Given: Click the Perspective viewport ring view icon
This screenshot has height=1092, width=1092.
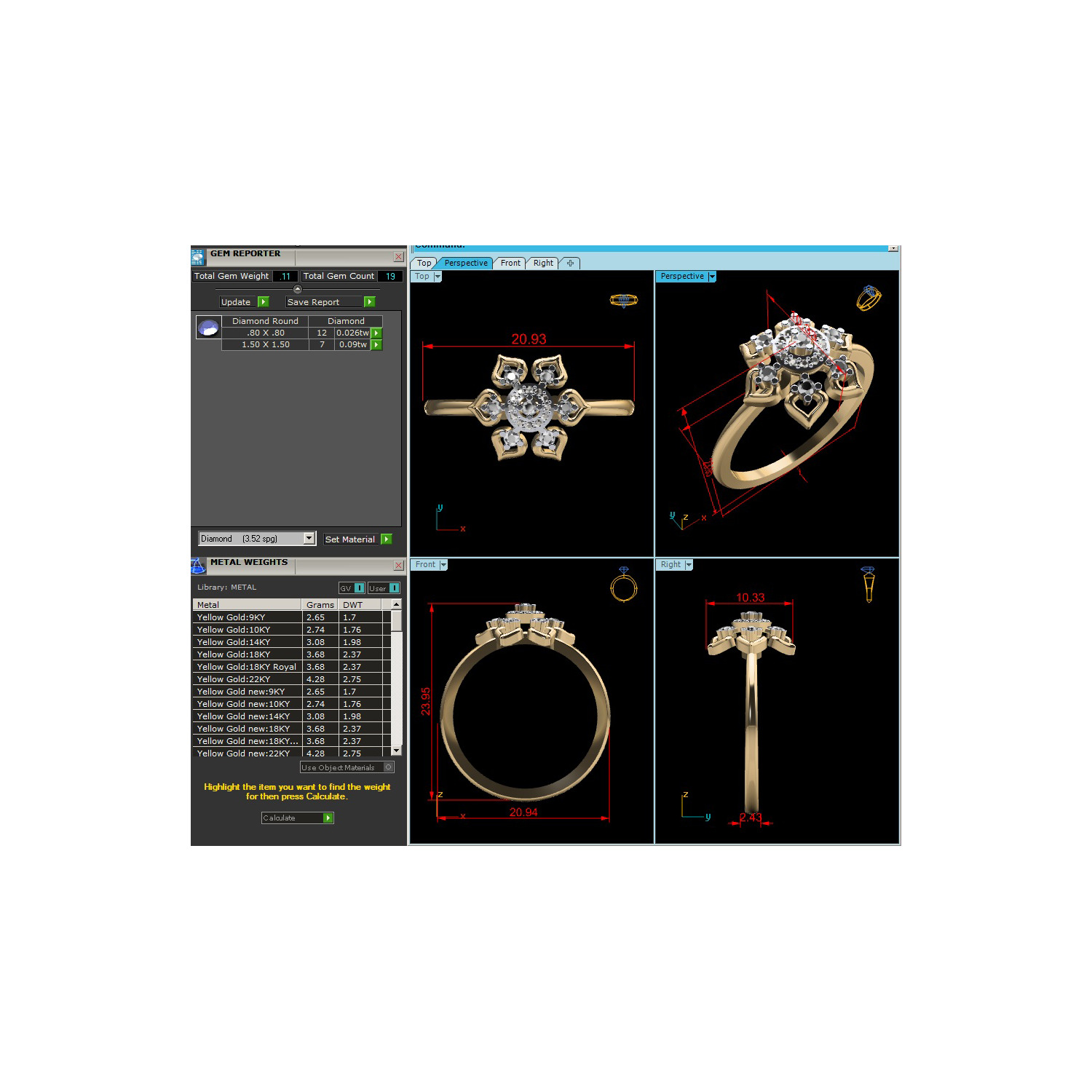Looking at the screenshot, I should 869,298.
